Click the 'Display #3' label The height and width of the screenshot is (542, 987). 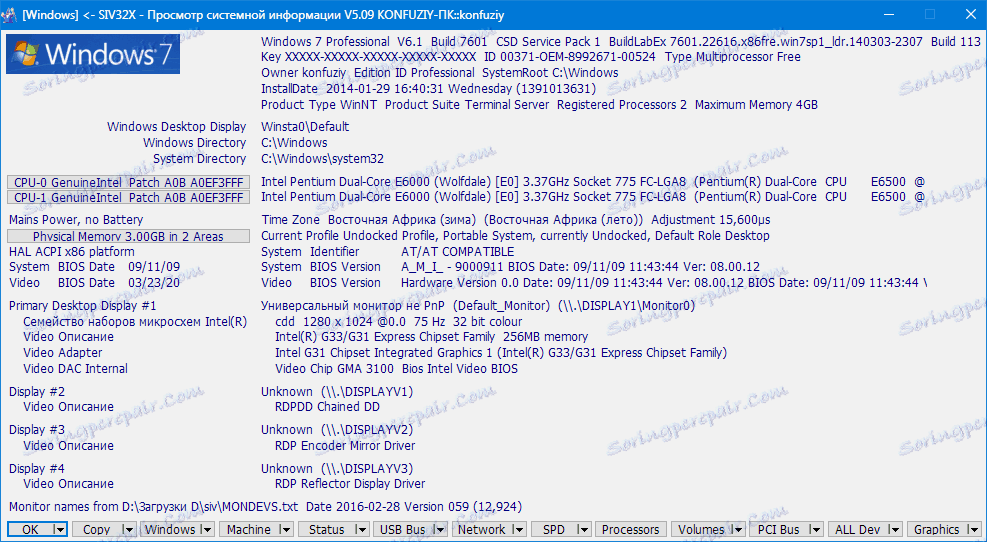click(37, 430)
